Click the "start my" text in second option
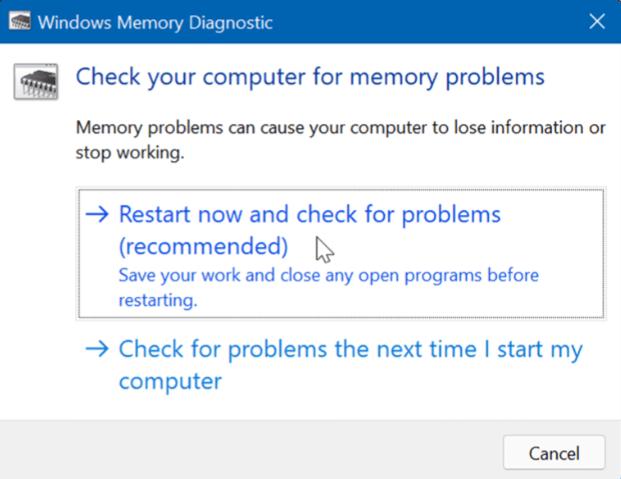621x479 pixels. click(540, 350)
